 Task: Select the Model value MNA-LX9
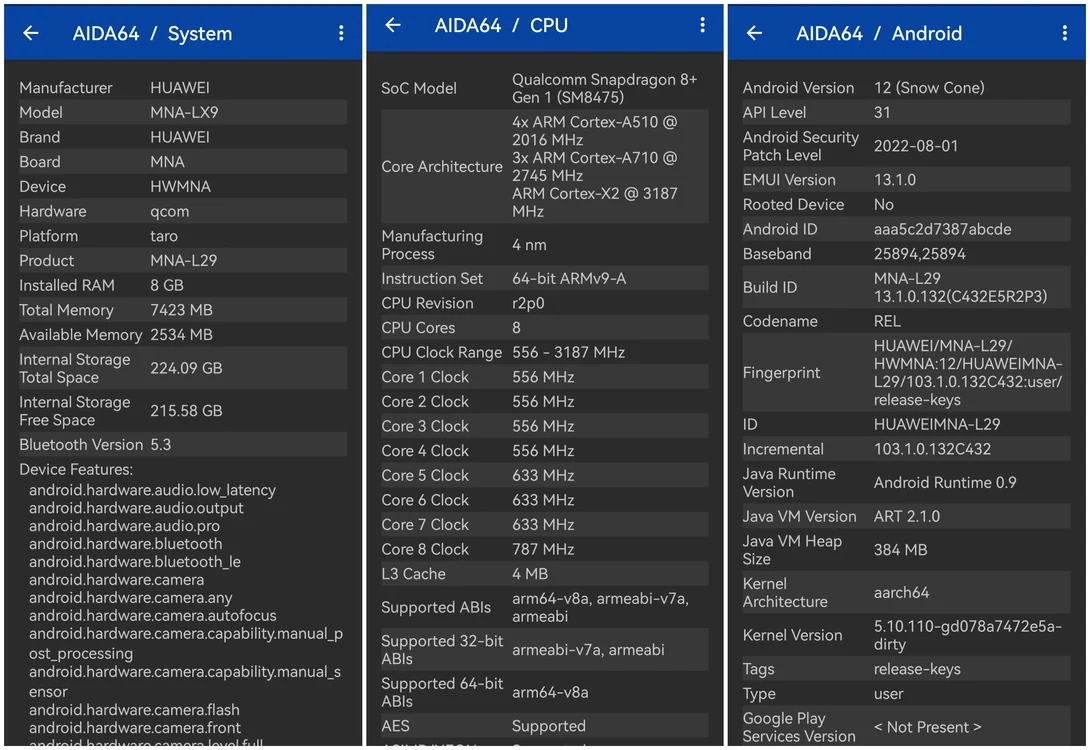click(184, 112)
